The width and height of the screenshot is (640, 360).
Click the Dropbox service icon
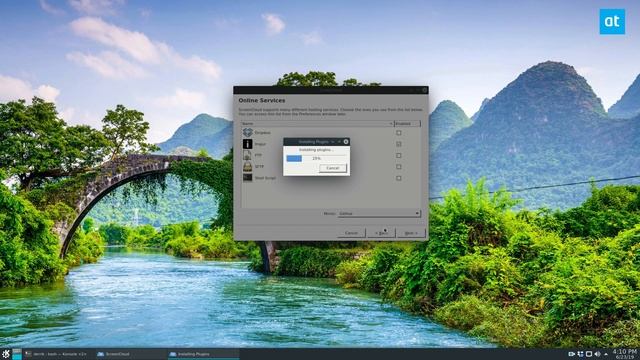(248, 132)
